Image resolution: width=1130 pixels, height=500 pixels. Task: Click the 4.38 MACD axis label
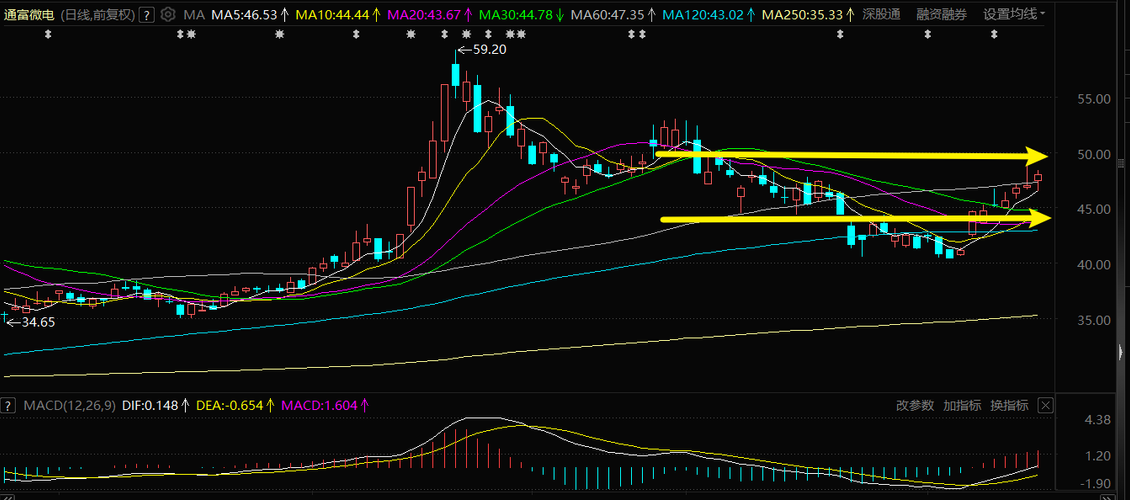(x=1096, y=419)
